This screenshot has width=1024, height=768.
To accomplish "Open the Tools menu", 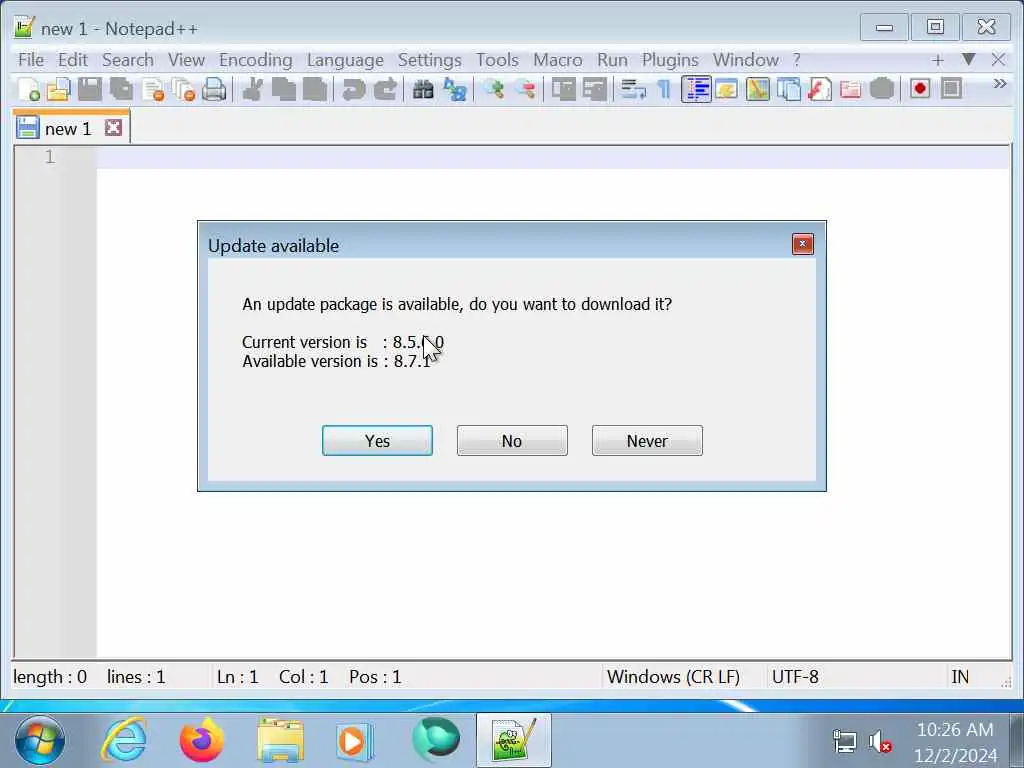I will pos(497,60).
